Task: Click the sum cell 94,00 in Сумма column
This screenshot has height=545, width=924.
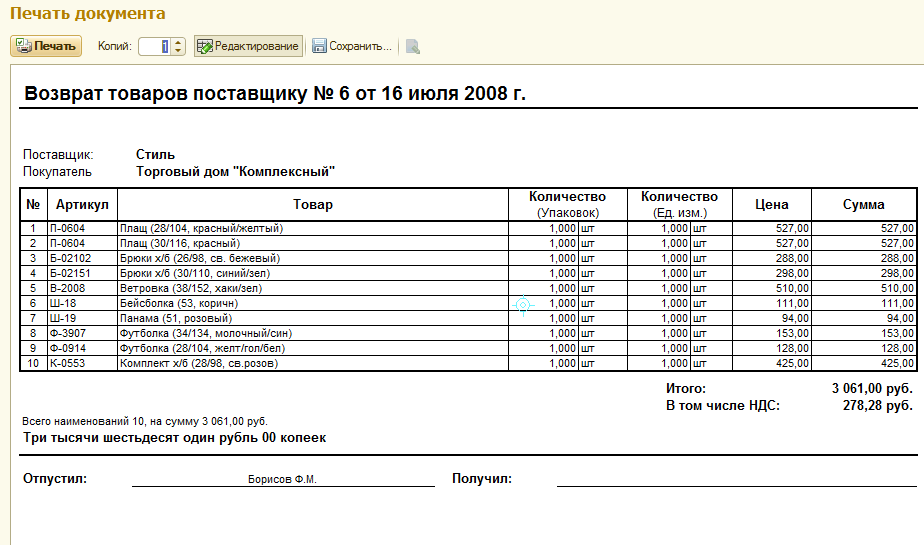Action: pyautogui.click(x=863, y=318)
